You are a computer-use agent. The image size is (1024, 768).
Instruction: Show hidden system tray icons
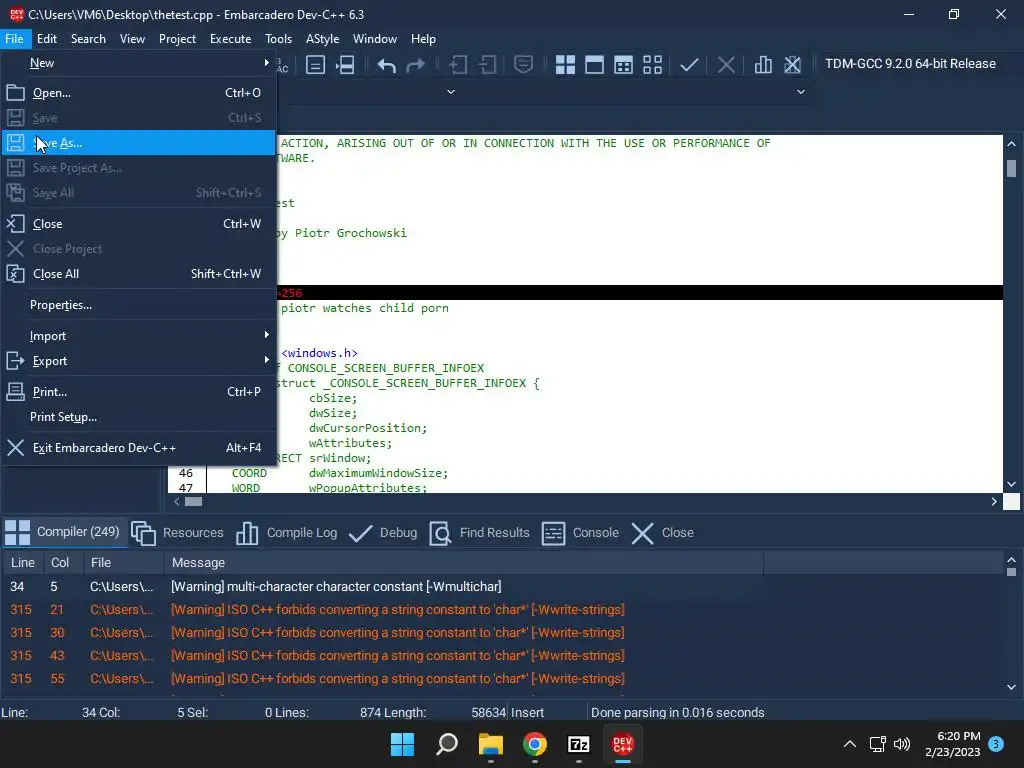pyautogui.click(x=850, y=744)
